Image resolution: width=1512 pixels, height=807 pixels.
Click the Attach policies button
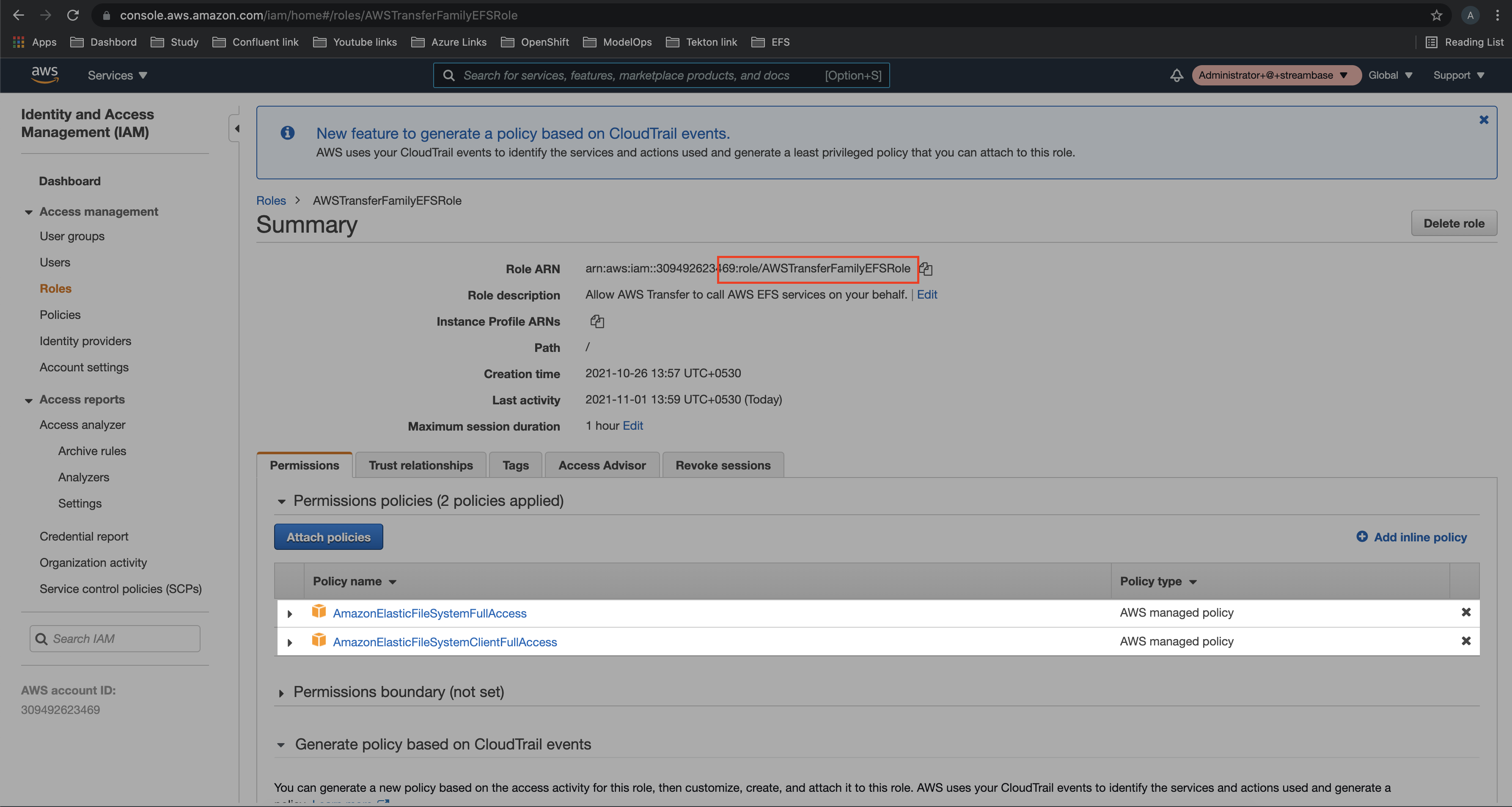(329, 536)
